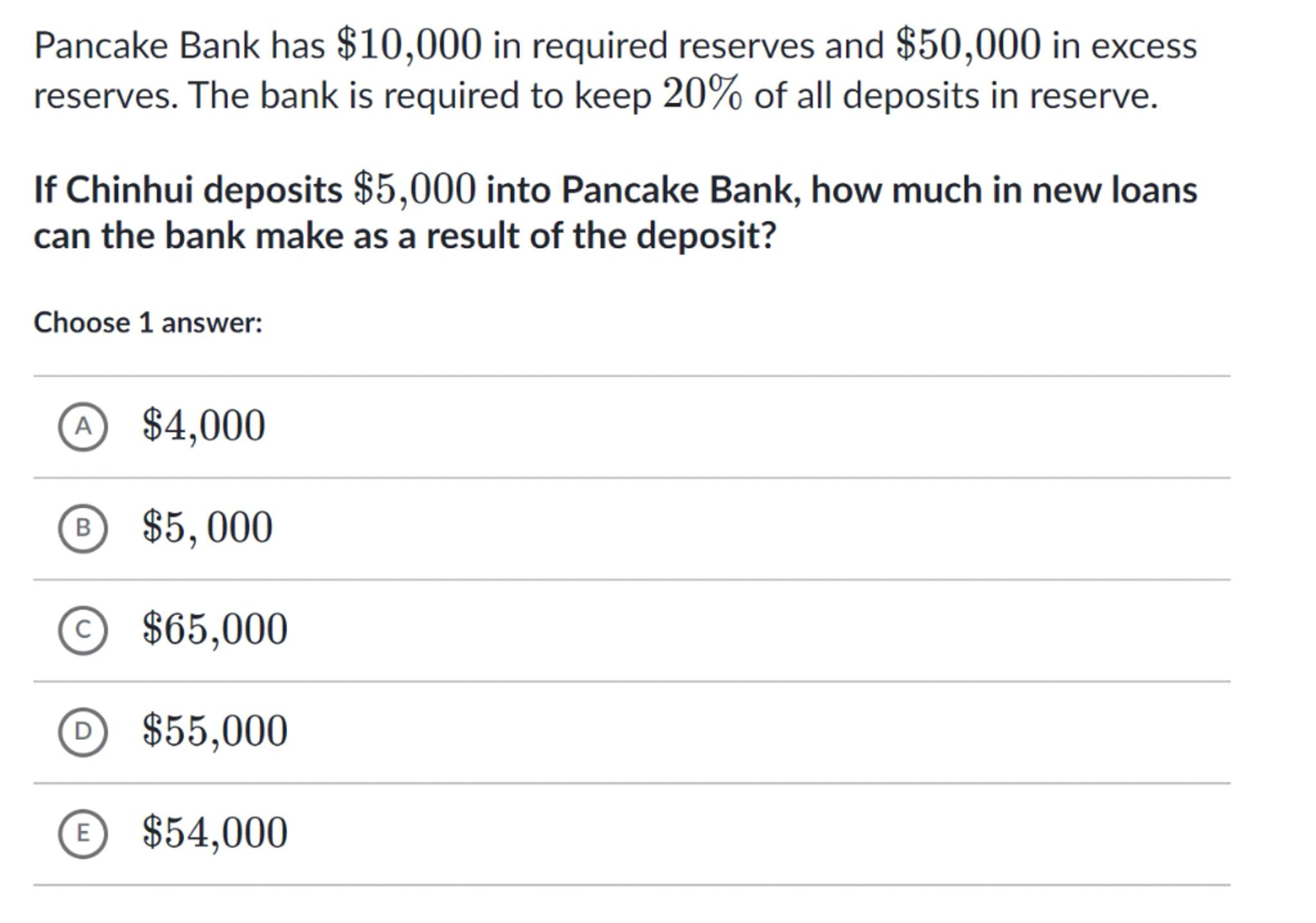Select radio button E
This screenshot has height=923, width=1316.
coord(83,834)
